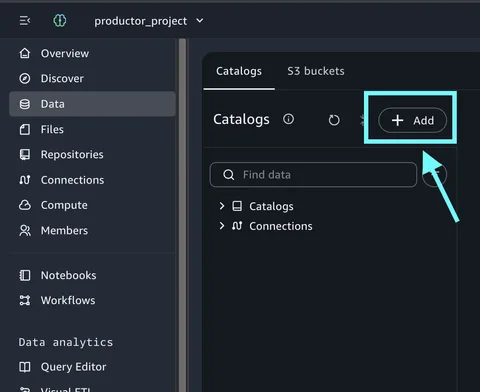Click the Catalogs info icon
Screen dimensions: 480x392
288,119
